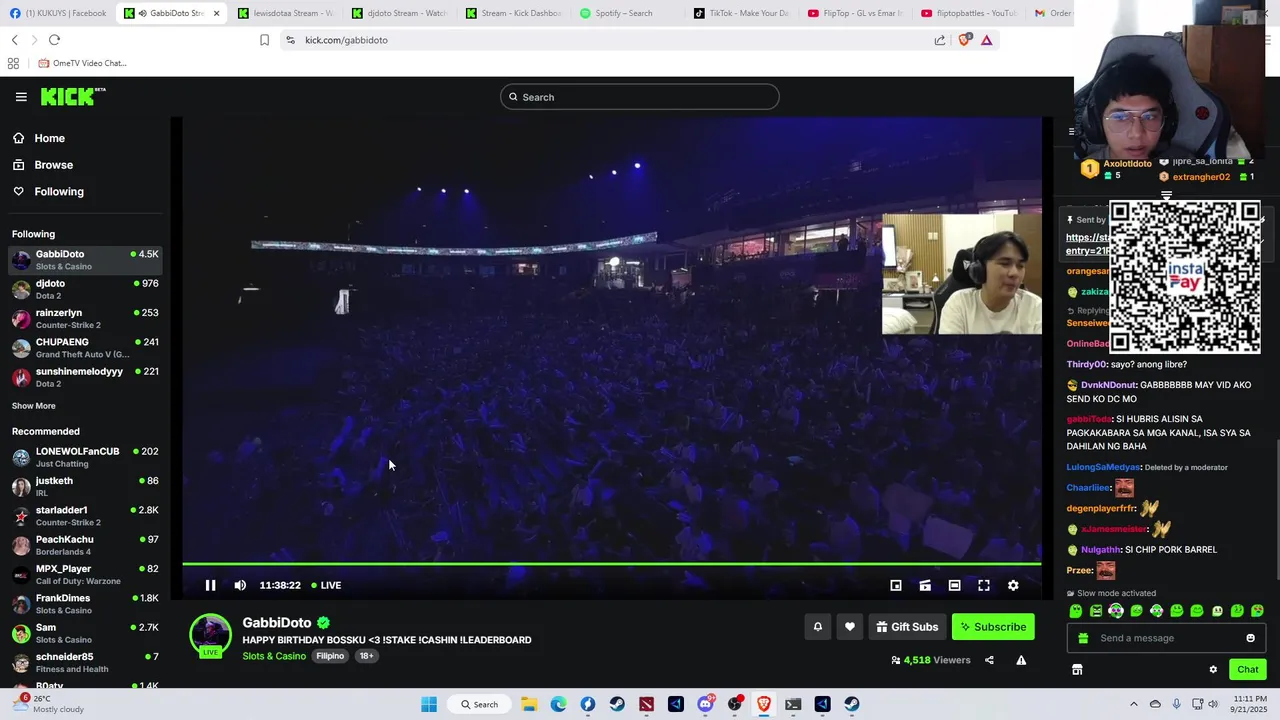
Task: Send message with Chat button
Action: [1247, 670]
